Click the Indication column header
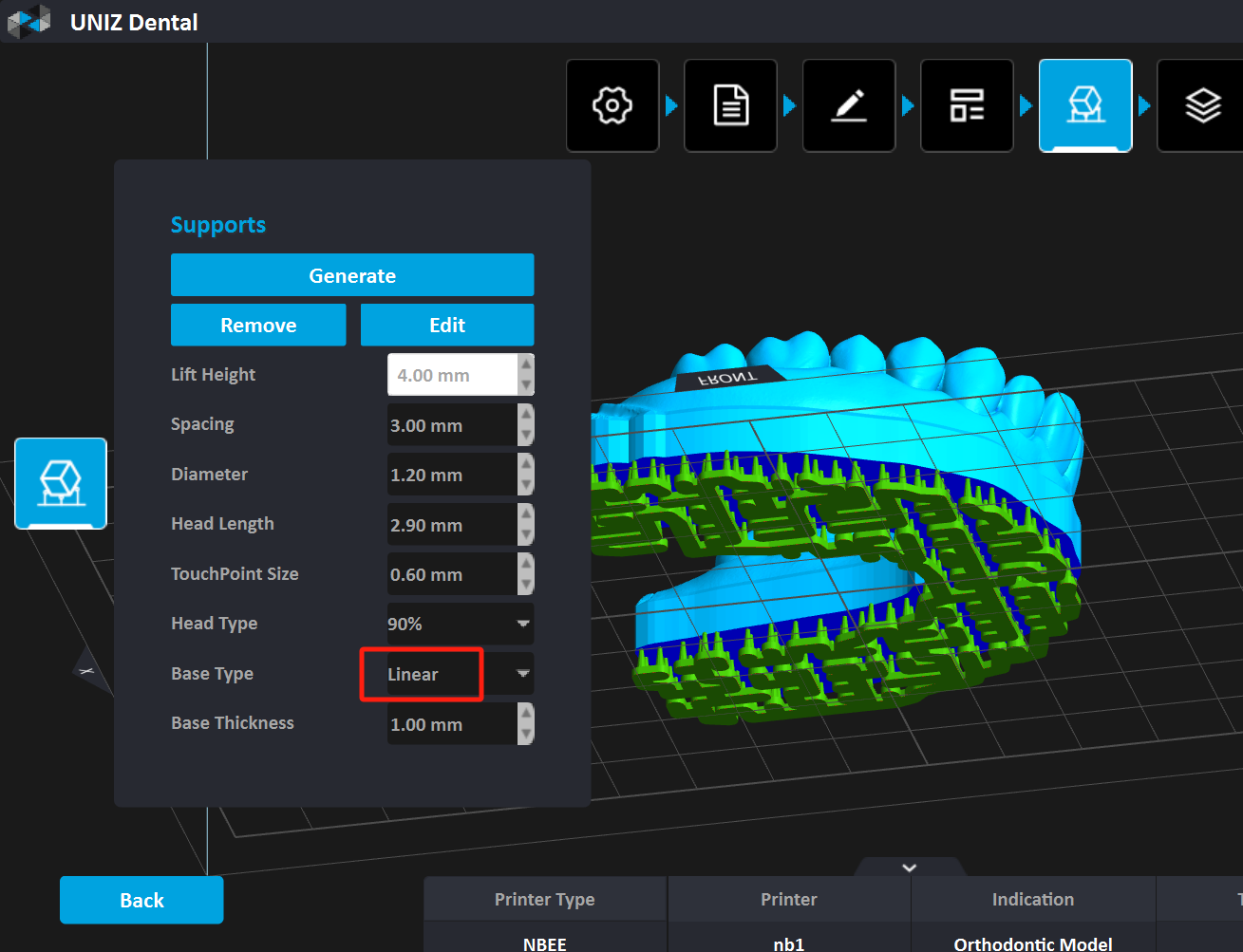1243x952 pixels. (x=1033, y=899)
